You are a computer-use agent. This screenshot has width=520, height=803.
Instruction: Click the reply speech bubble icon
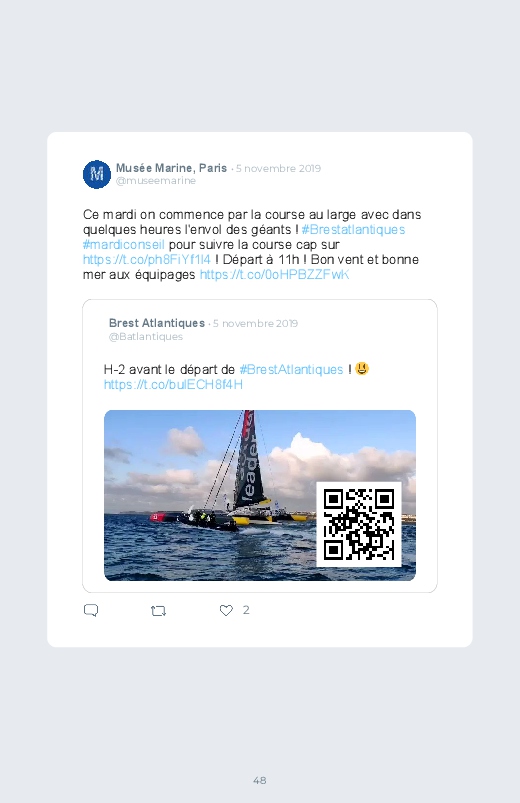(x=91, y=610)
